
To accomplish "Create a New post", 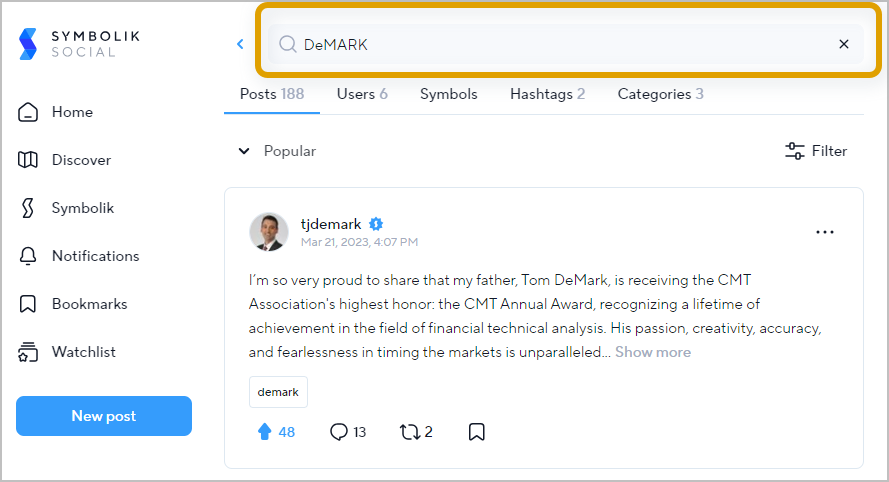I will (104, 416).
